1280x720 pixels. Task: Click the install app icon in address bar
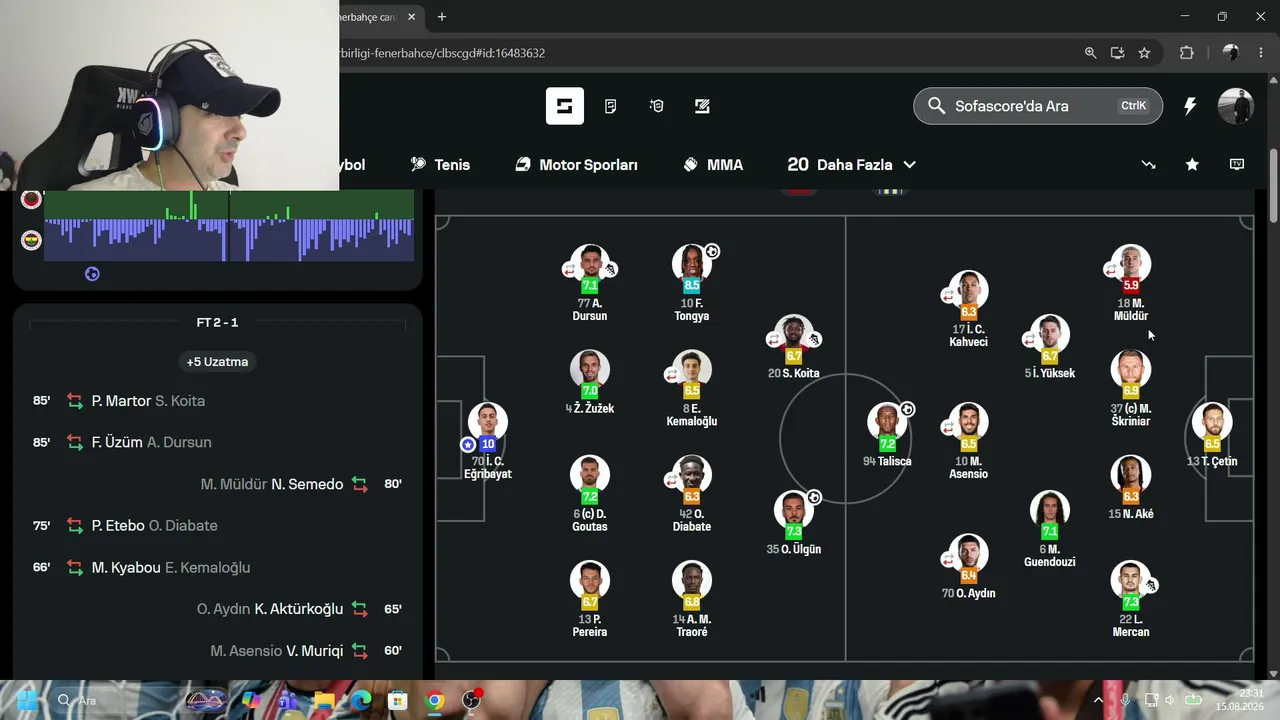pos(1118,53)
